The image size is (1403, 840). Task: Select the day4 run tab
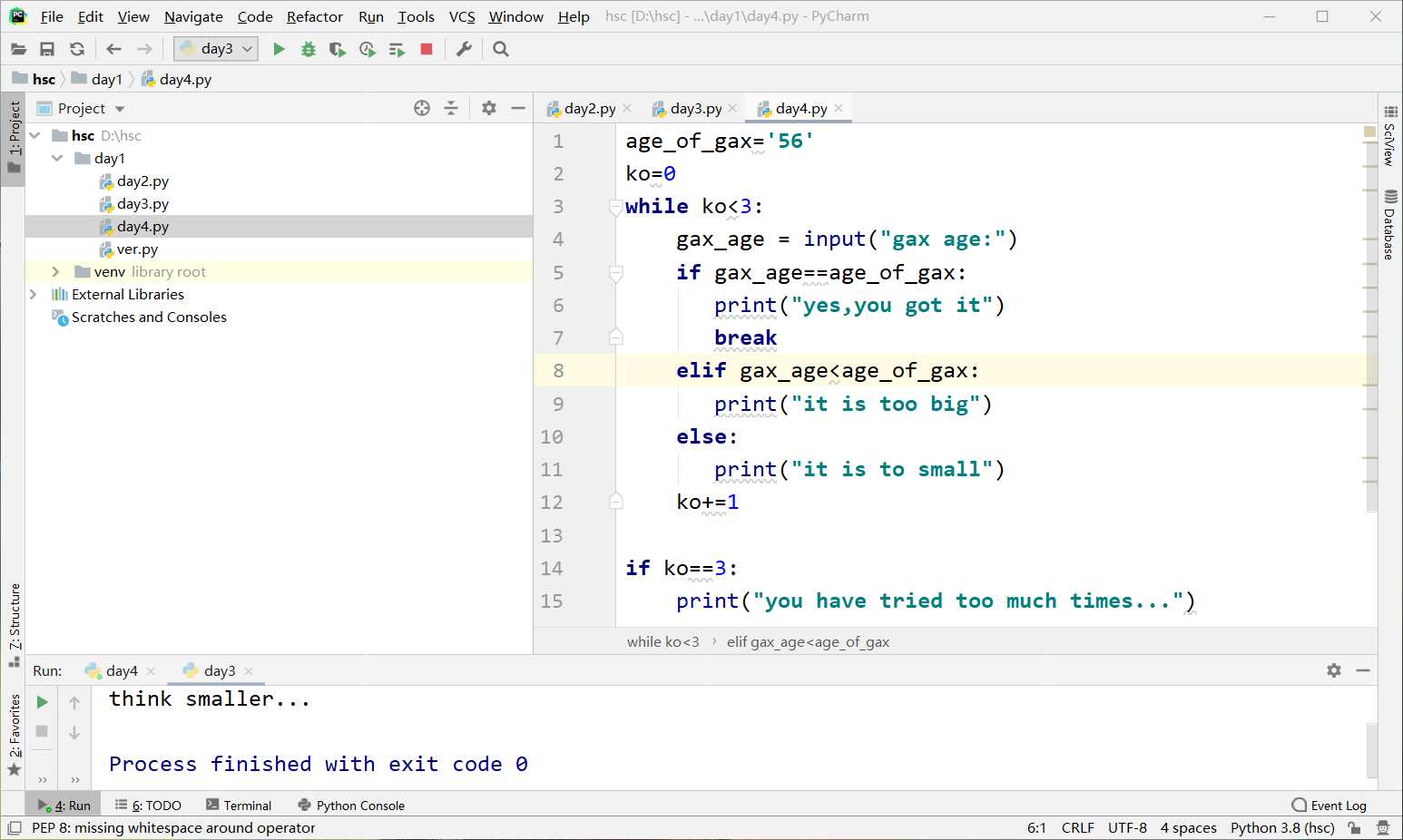point(122,671)
